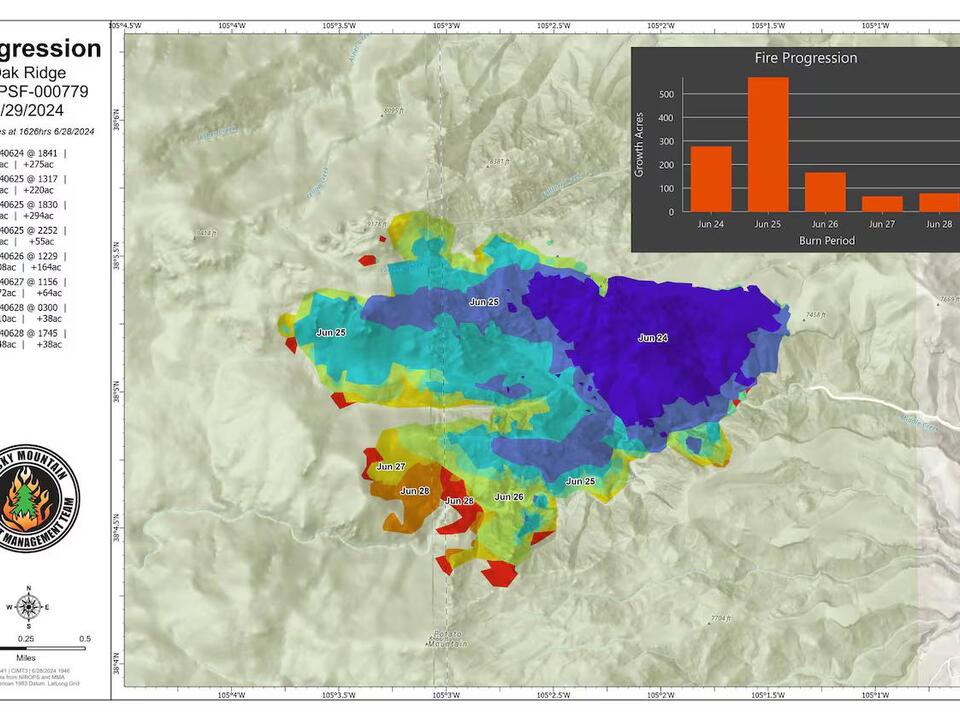The image size is (960, 720).
Task: Click the "38°5'N" latitude label
Action: (116, 391)
